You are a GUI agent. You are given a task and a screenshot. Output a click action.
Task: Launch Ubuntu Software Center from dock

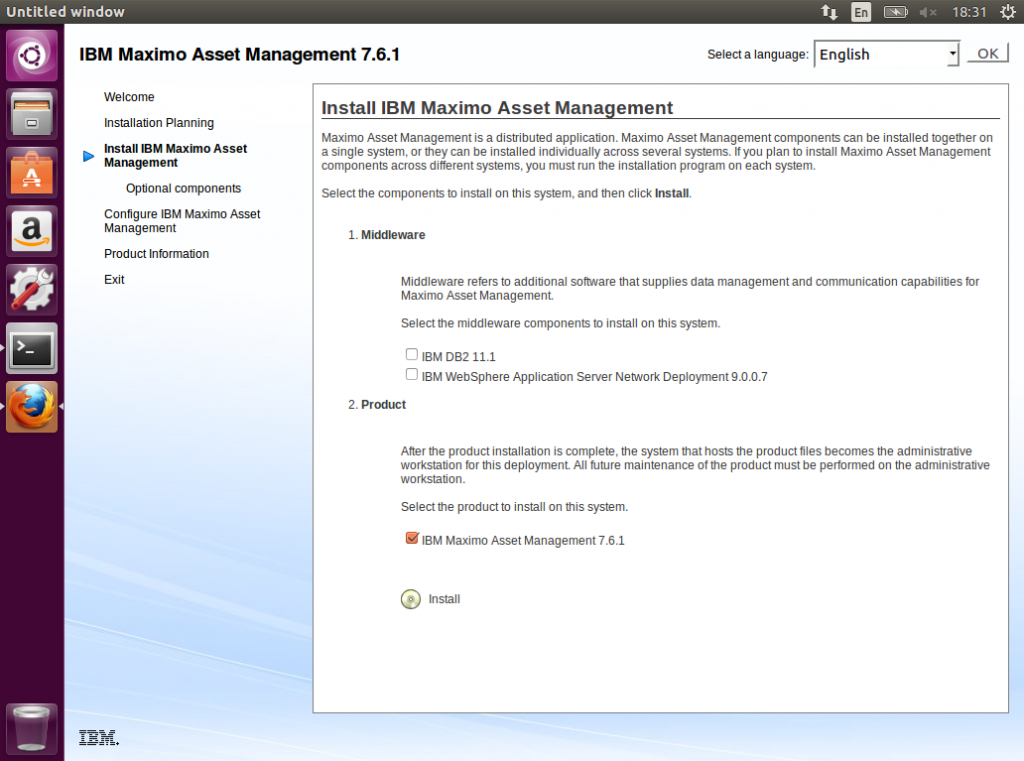click(31, 172)
